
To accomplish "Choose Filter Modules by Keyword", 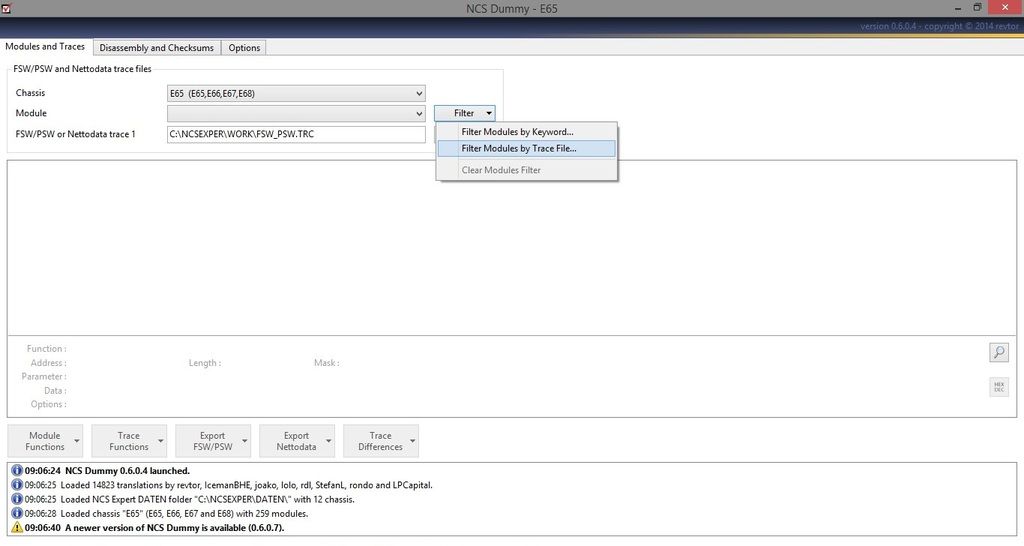I will 526,132.
